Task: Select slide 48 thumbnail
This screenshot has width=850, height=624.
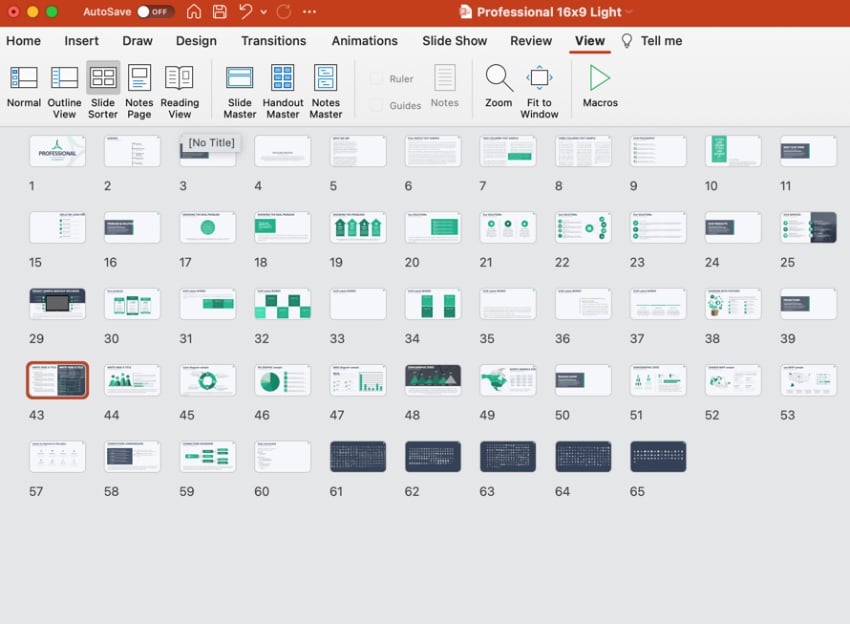Action: [x=433, y=380]
